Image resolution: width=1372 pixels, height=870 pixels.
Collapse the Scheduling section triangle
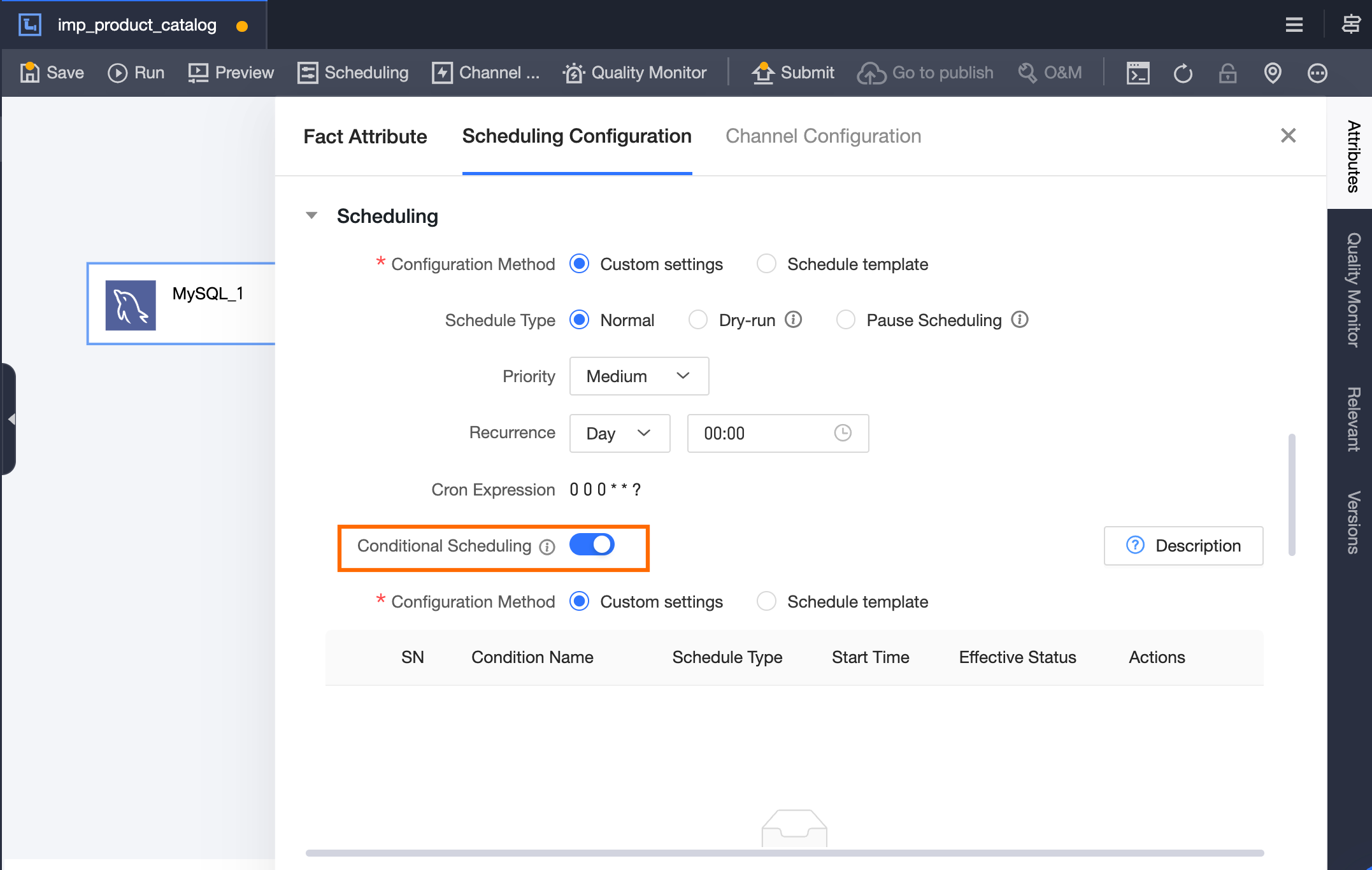pos(311,215)
